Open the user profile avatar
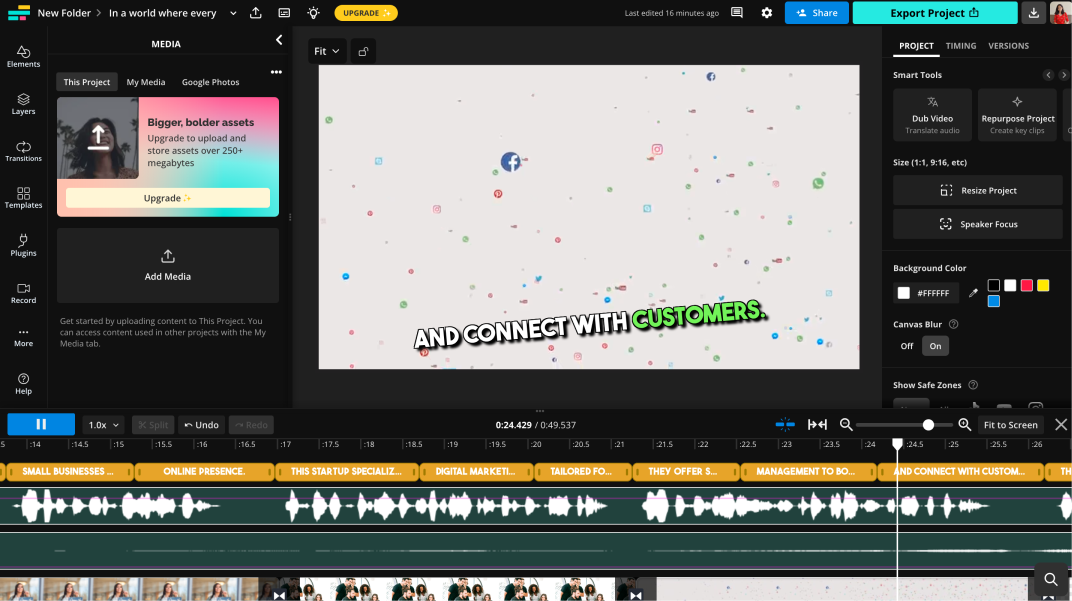This screenshot has width=1072, height=601. point(1060,13)
